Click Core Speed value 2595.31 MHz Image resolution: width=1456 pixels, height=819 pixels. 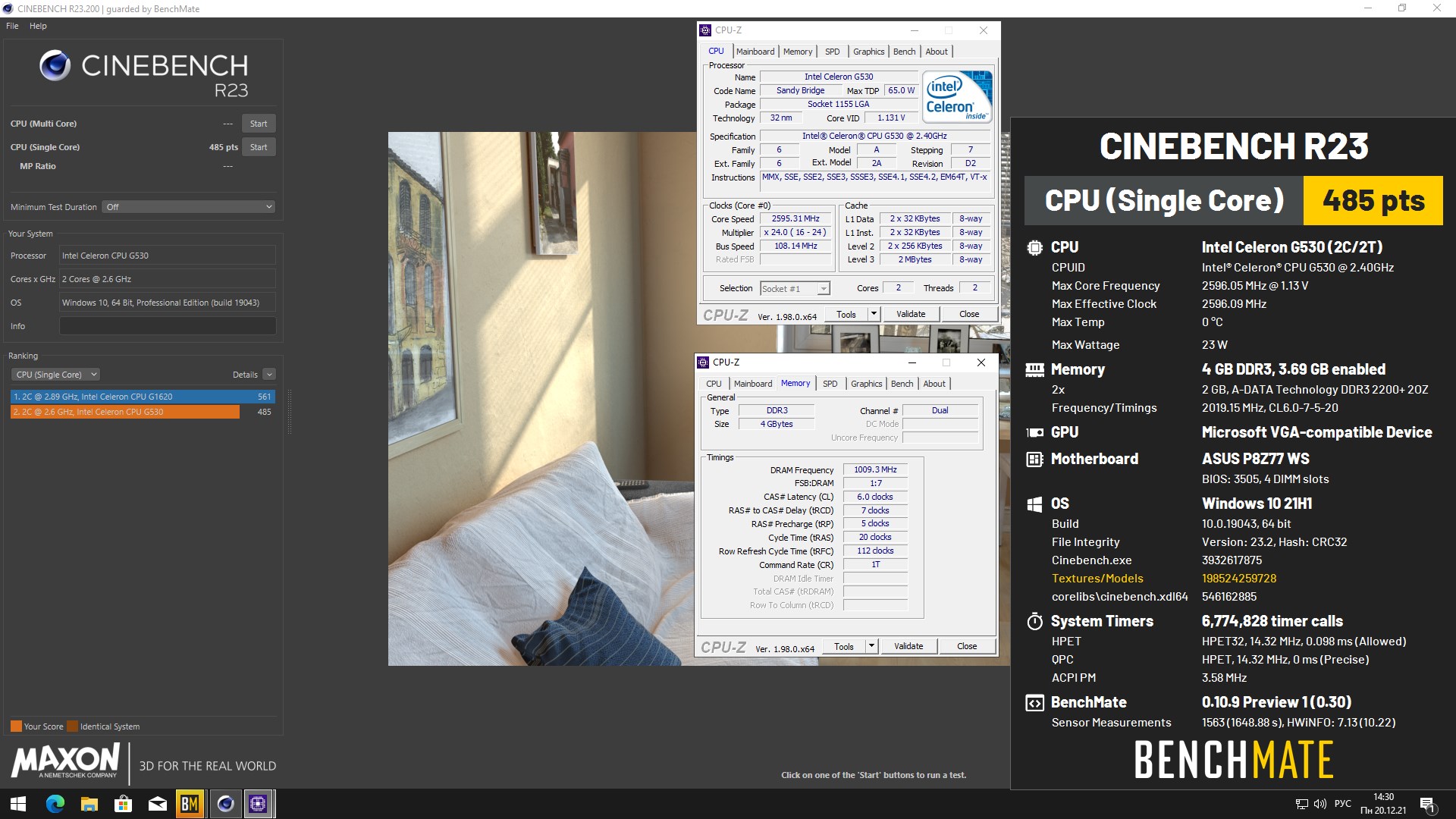pos(795,219)
